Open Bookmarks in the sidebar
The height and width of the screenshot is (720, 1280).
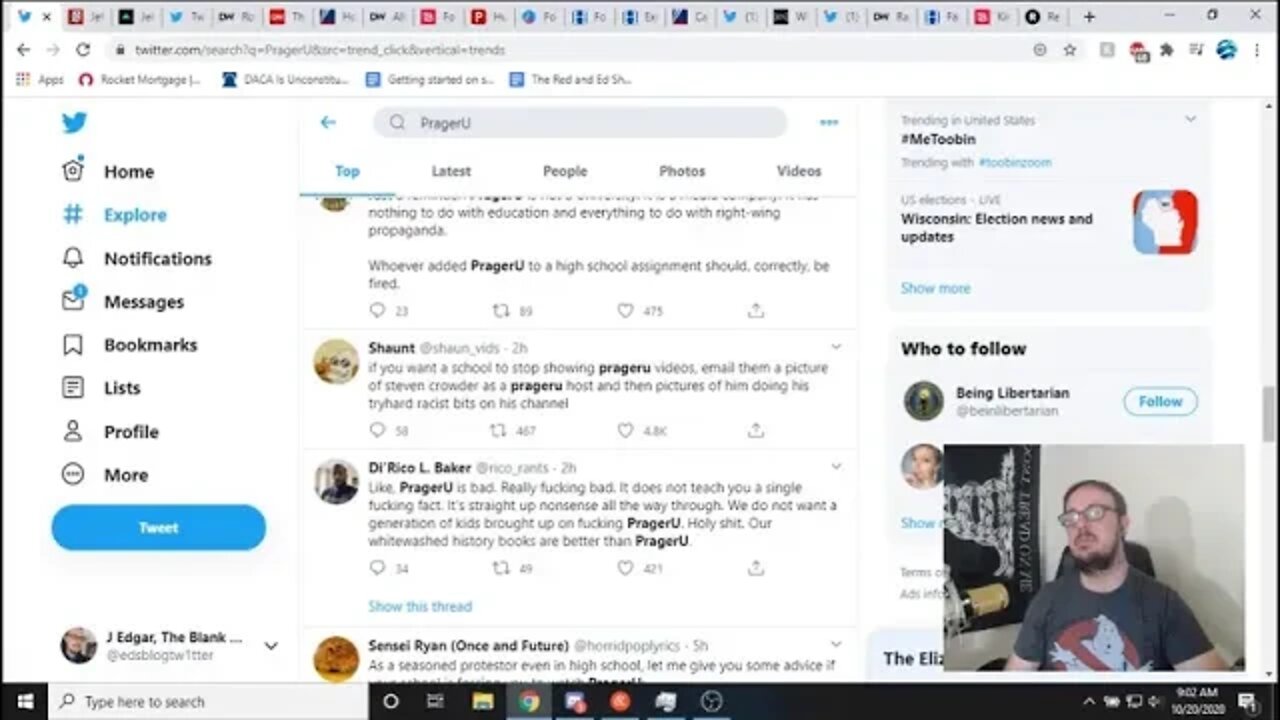pos(129,345)
